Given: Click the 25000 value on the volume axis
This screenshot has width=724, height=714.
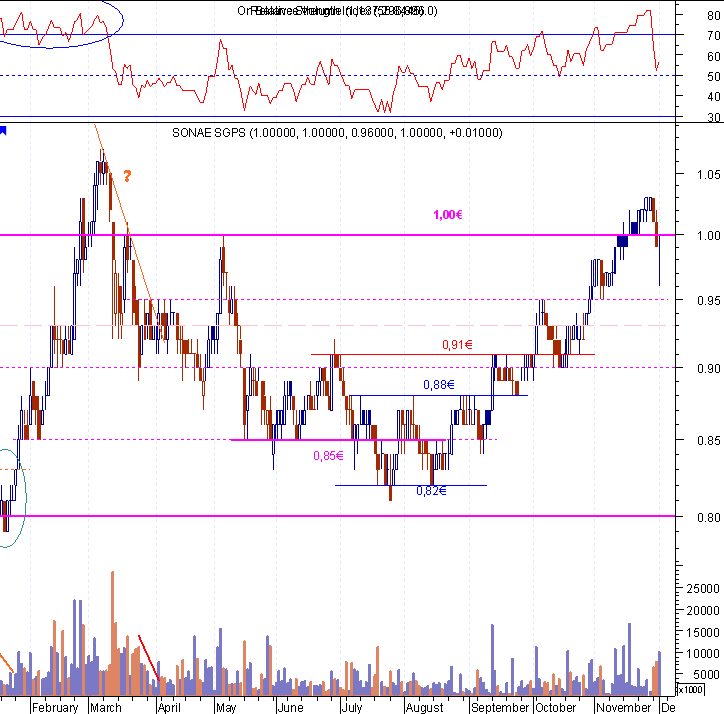Looking at the screenshot, I should (703, 589).
